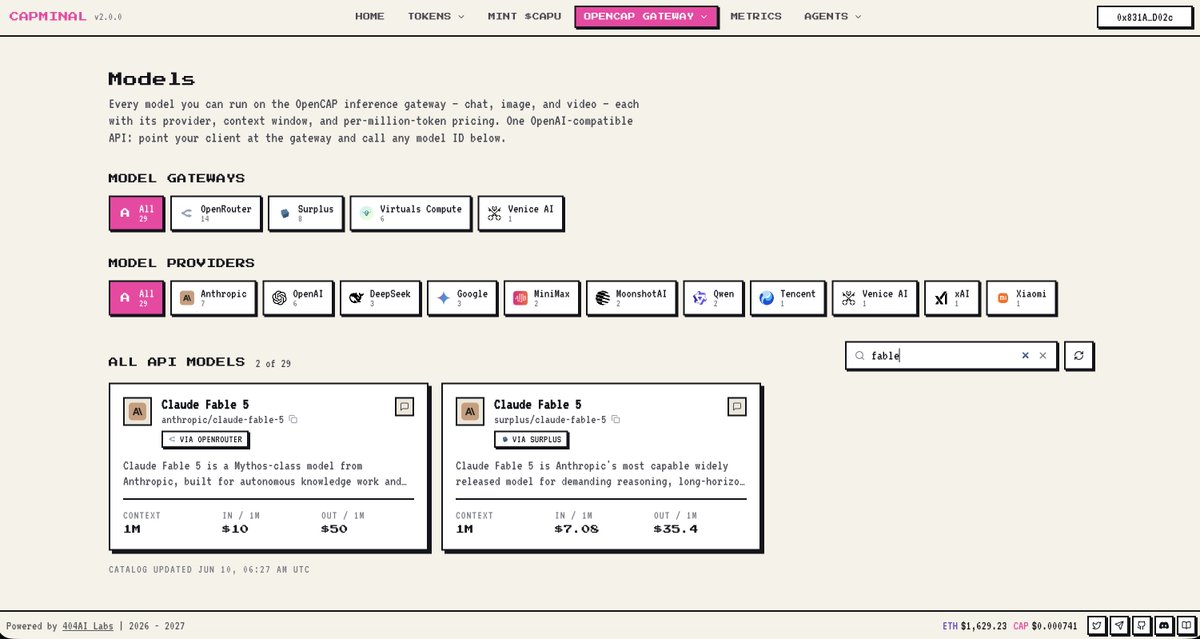Filter providers by MoonshotAI
Image resolution: width=1200 pixels, height=639 pixels.
tap(631, 298)
